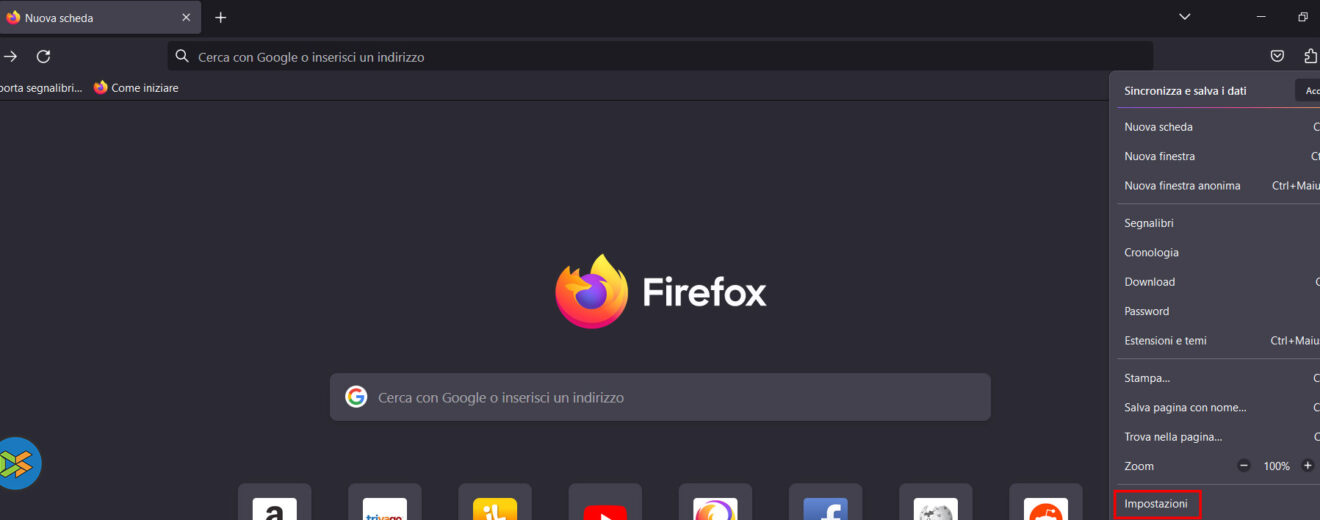Restore down the Firefox window

click(1303, 17)
